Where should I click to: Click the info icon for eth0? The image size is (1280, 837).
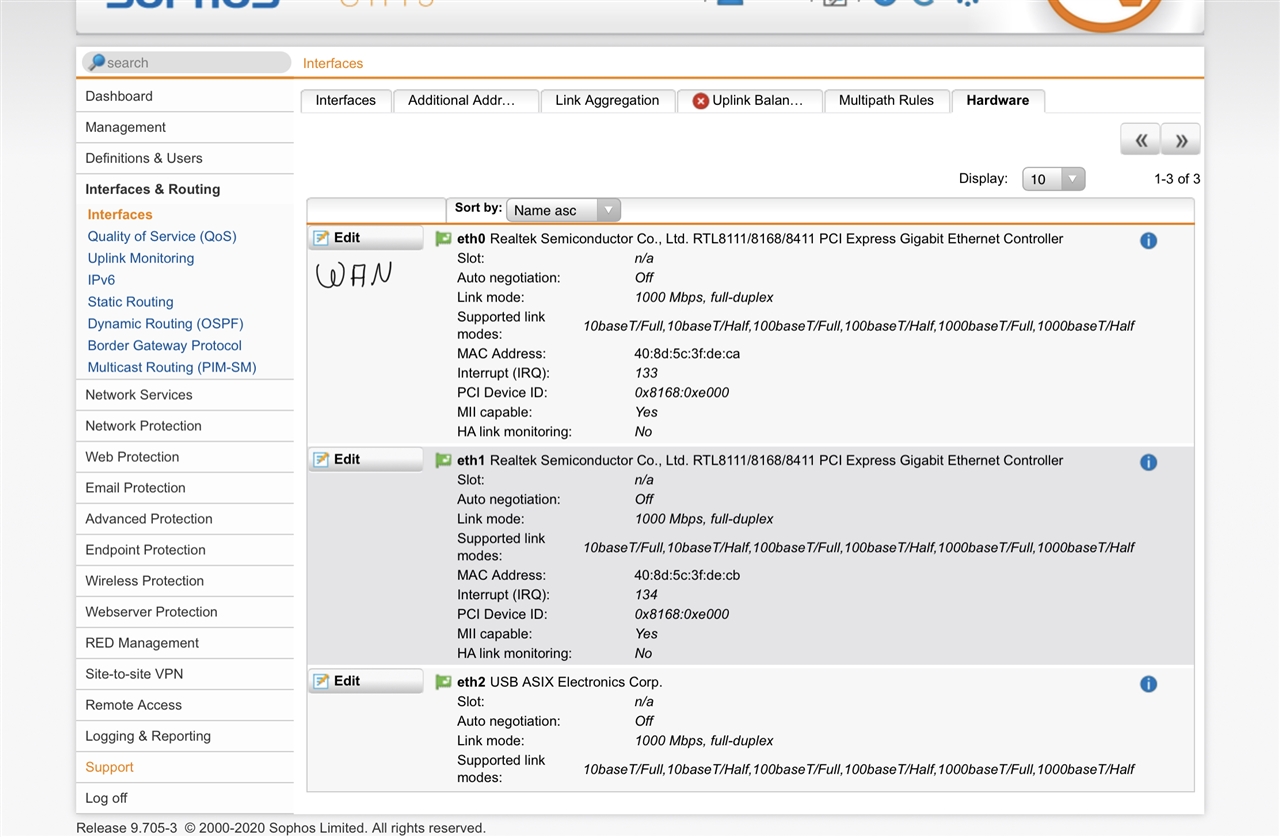click(x=1148, y=241)
